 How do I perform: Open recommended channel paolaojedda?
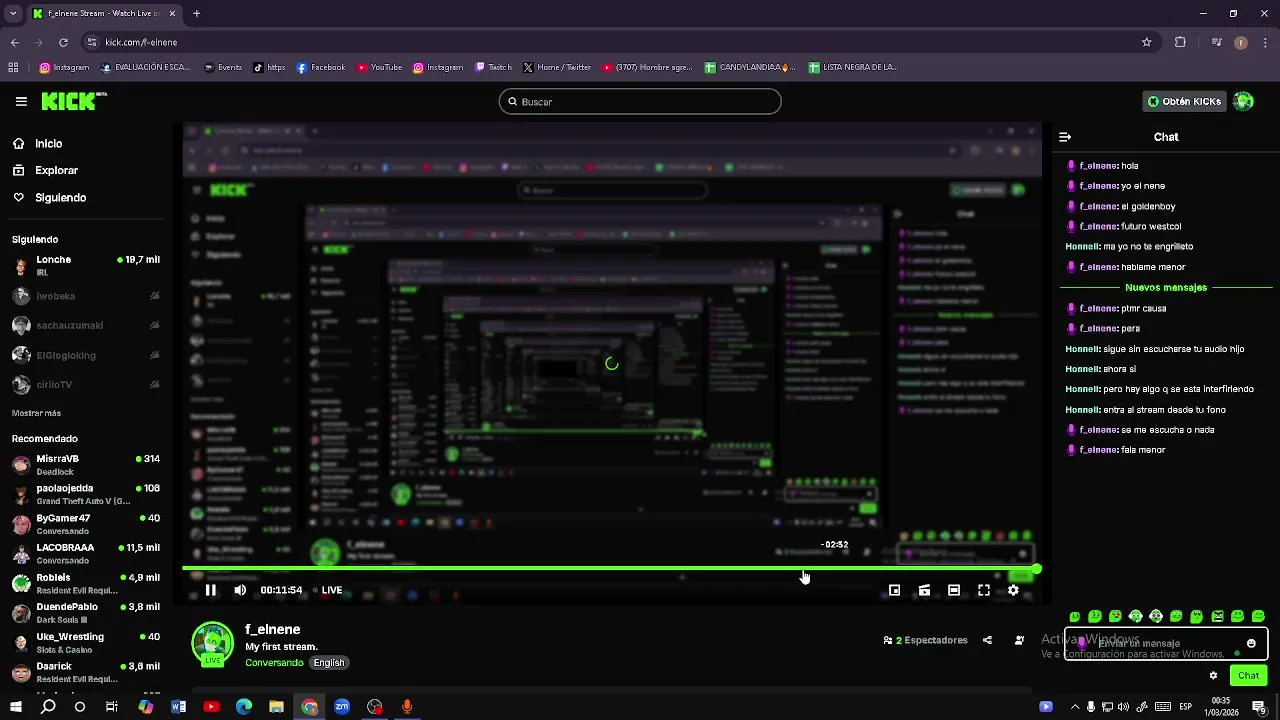tap(86, 494)
